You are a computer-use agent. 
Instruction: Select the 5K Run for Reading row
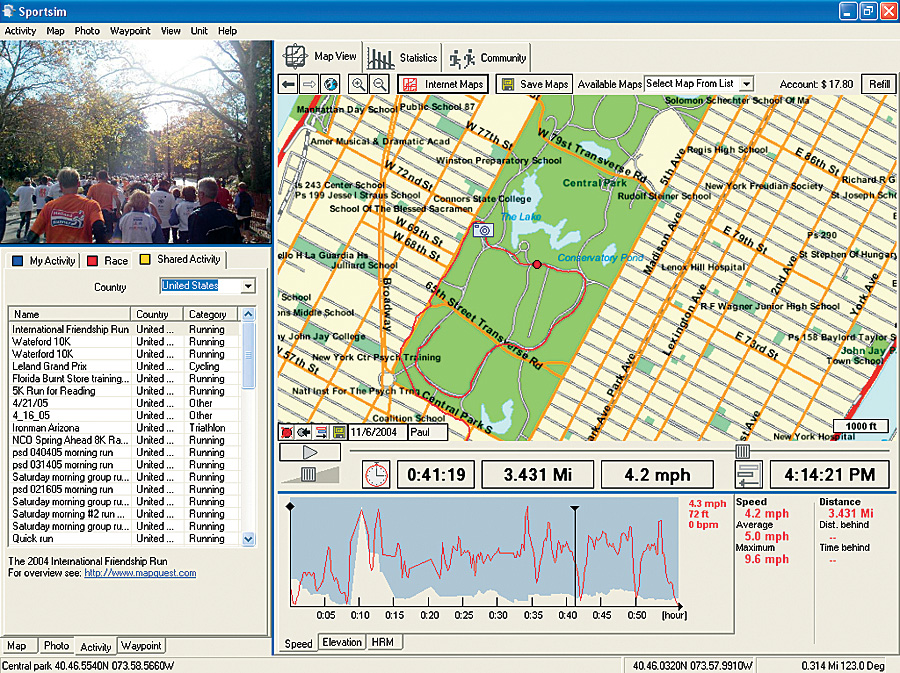point(125,391)
